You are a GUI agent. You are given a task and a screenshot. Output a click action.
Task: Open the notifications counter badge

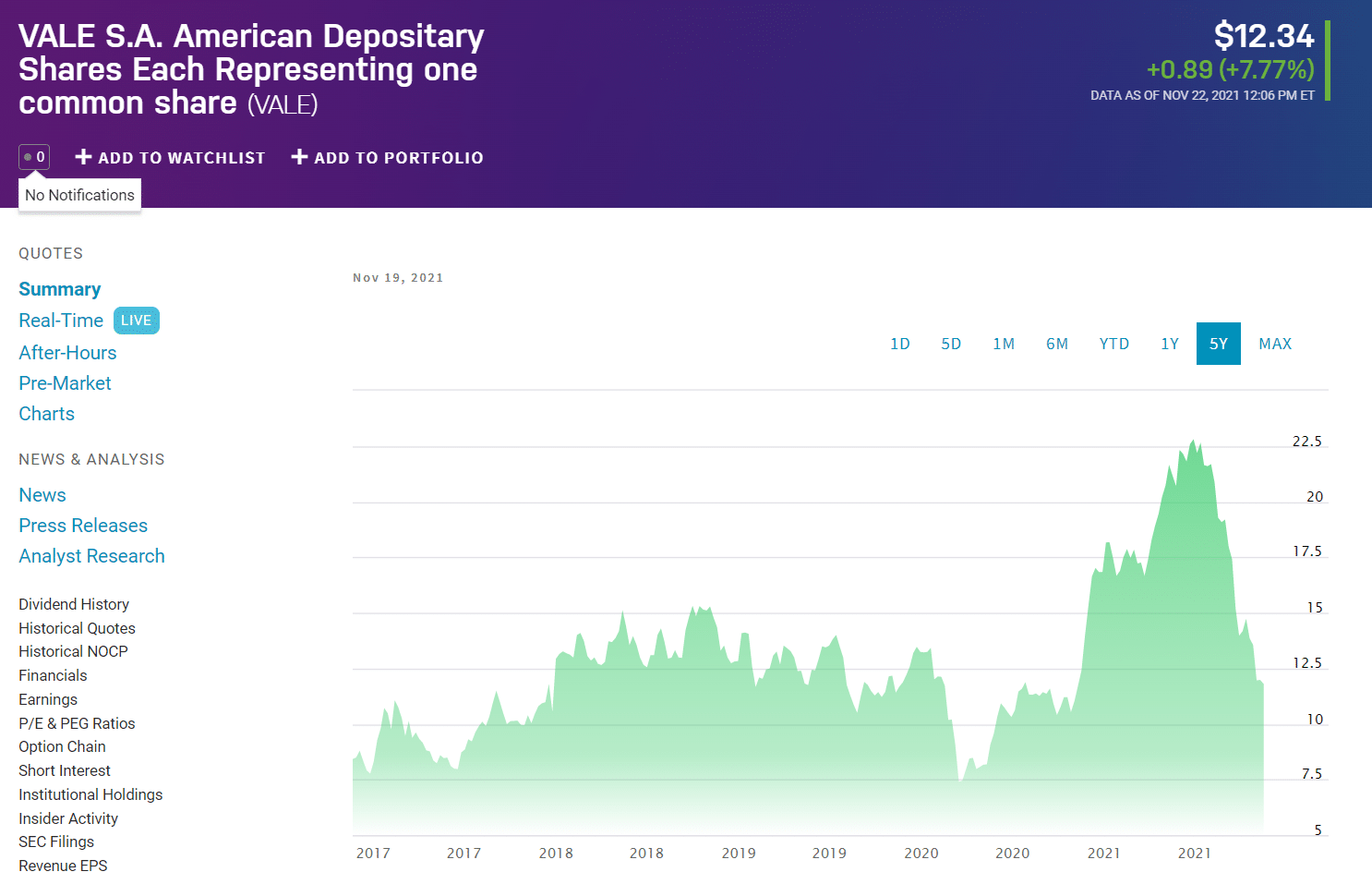(34, 157)
